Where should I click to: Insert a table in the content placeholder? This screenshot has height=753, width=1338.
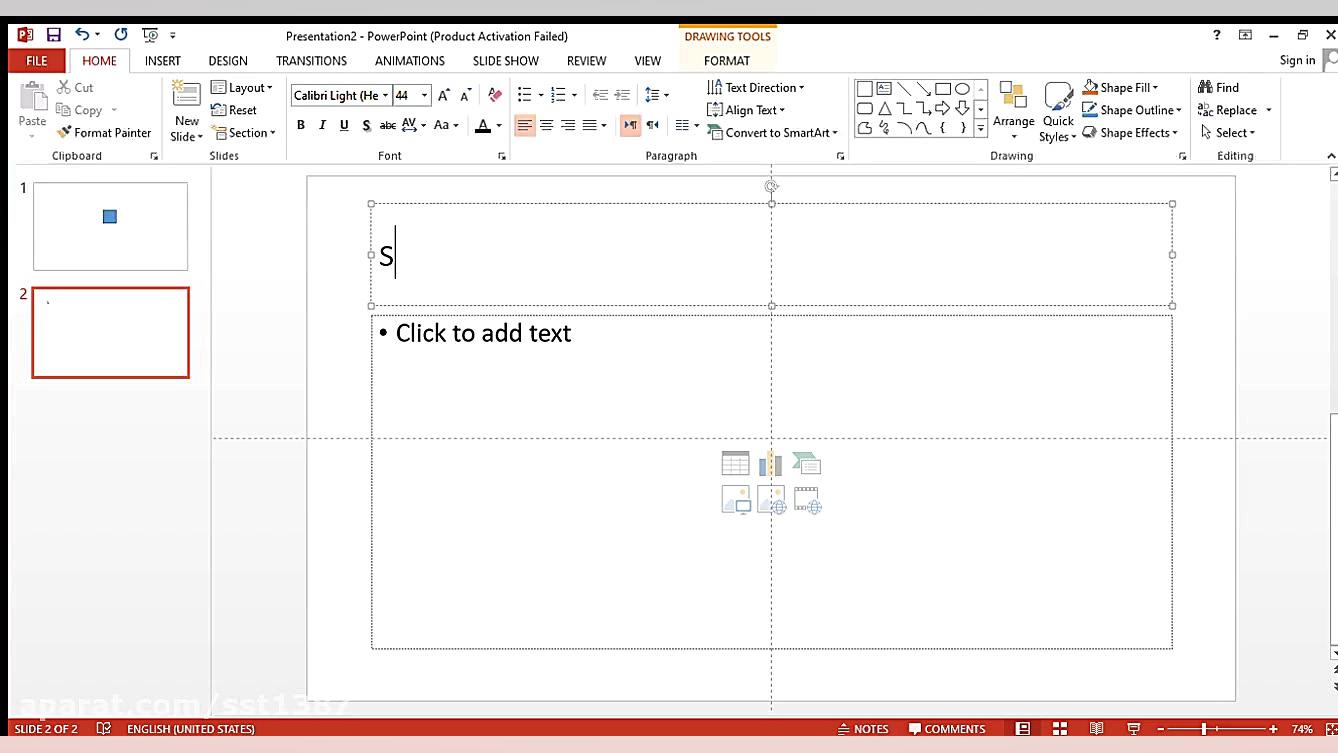coord(735,463)
